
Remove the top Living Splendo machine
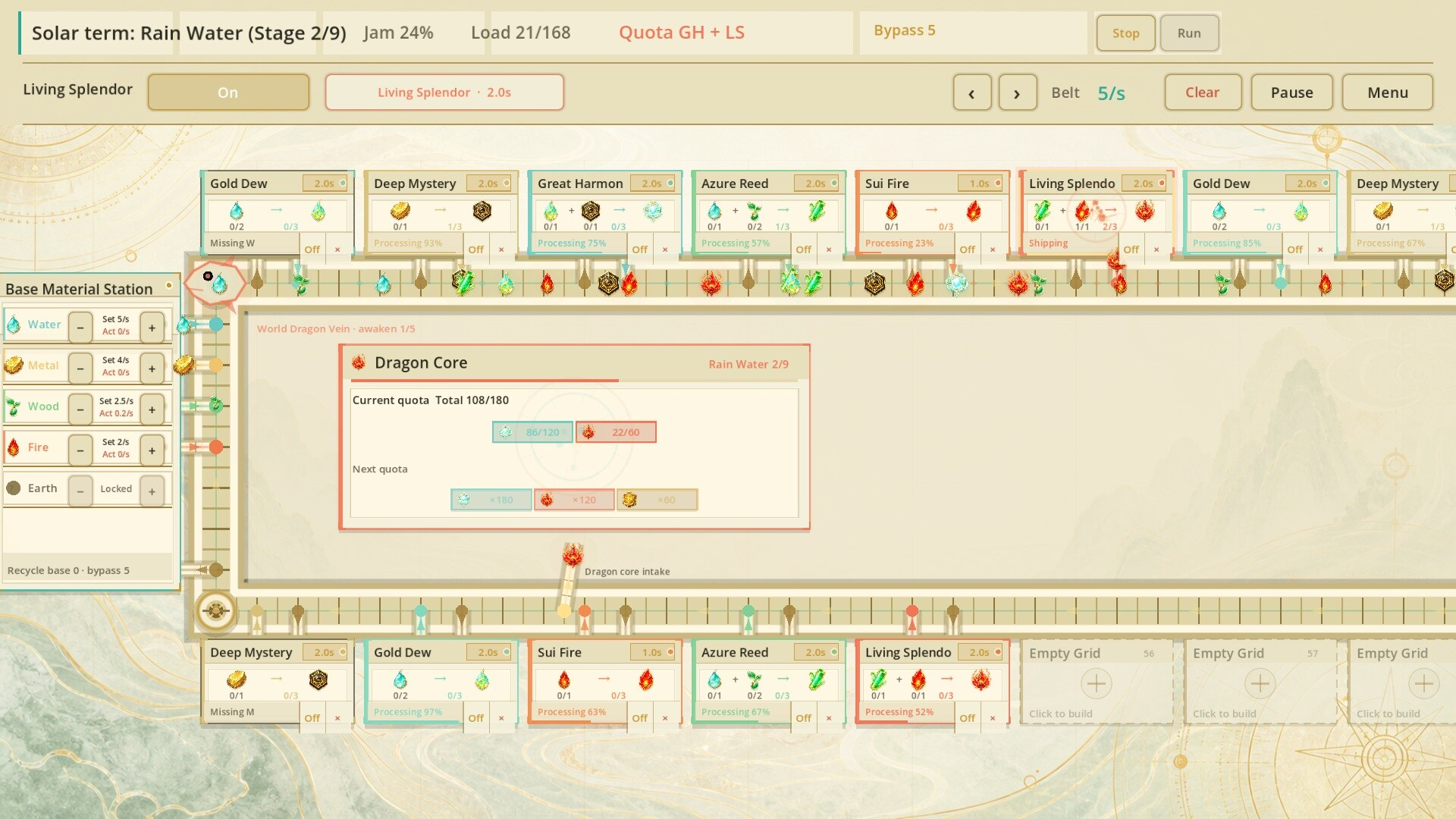(x=1156, y=249)
